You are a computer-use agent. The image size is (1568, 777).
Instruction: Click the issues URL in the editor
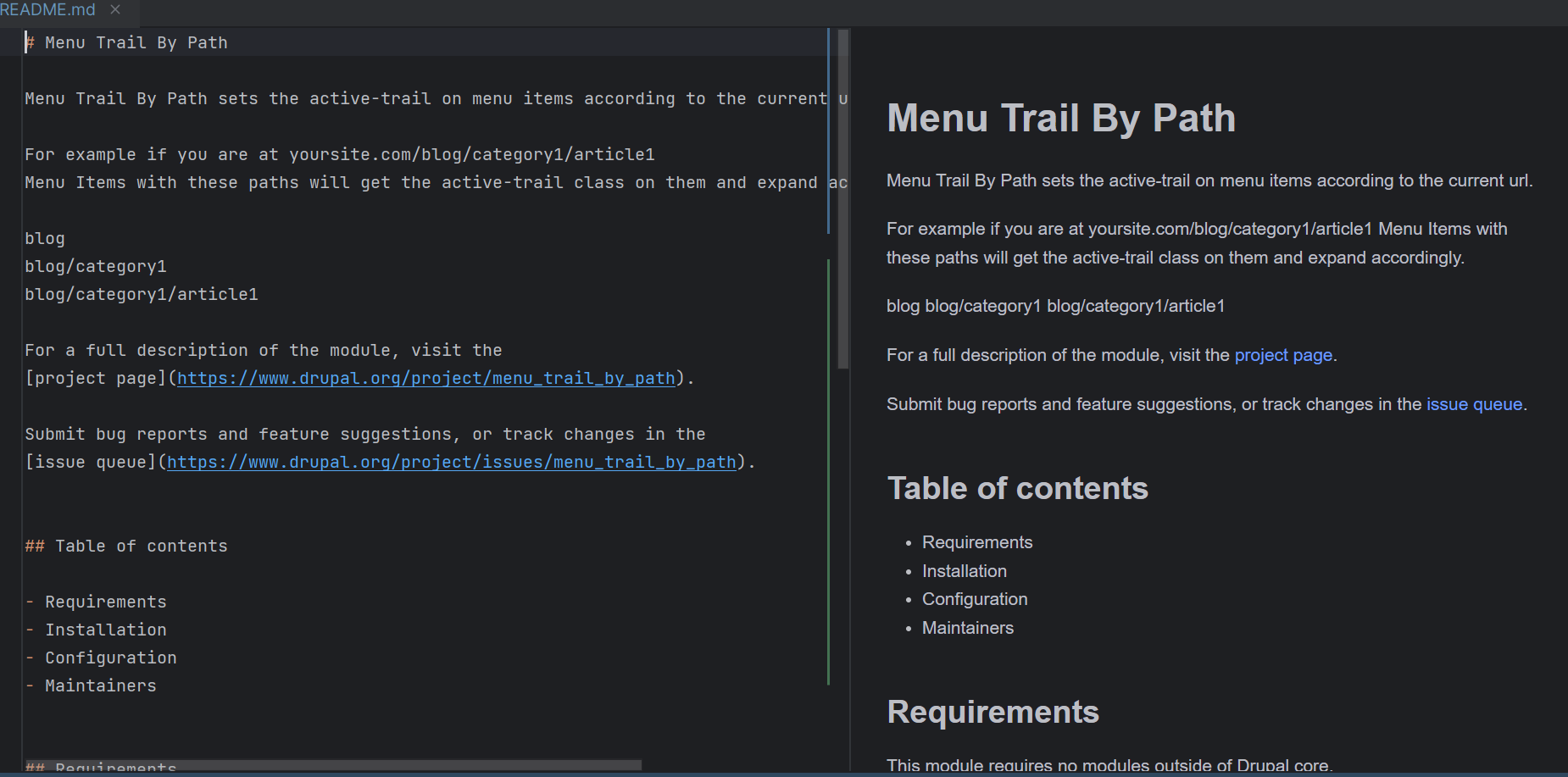450,462
